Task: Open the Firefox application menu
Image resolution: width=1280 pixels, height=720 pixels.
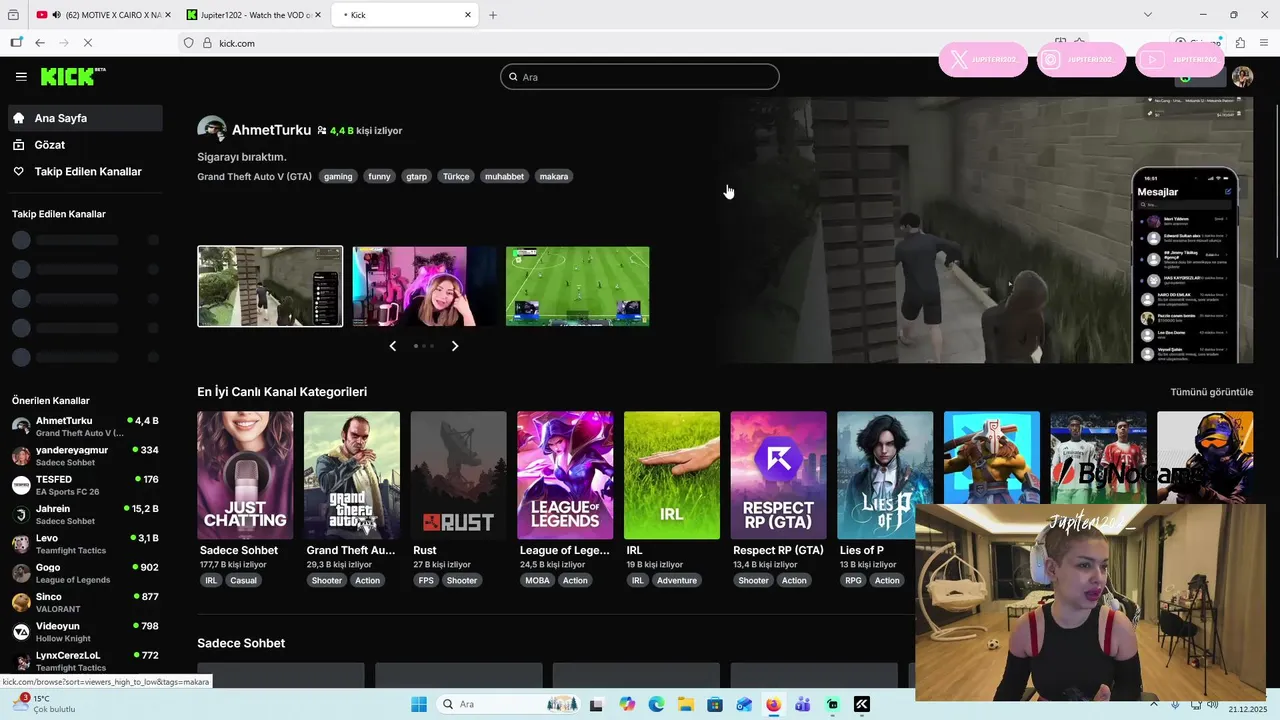Action: click(1262, 43)
